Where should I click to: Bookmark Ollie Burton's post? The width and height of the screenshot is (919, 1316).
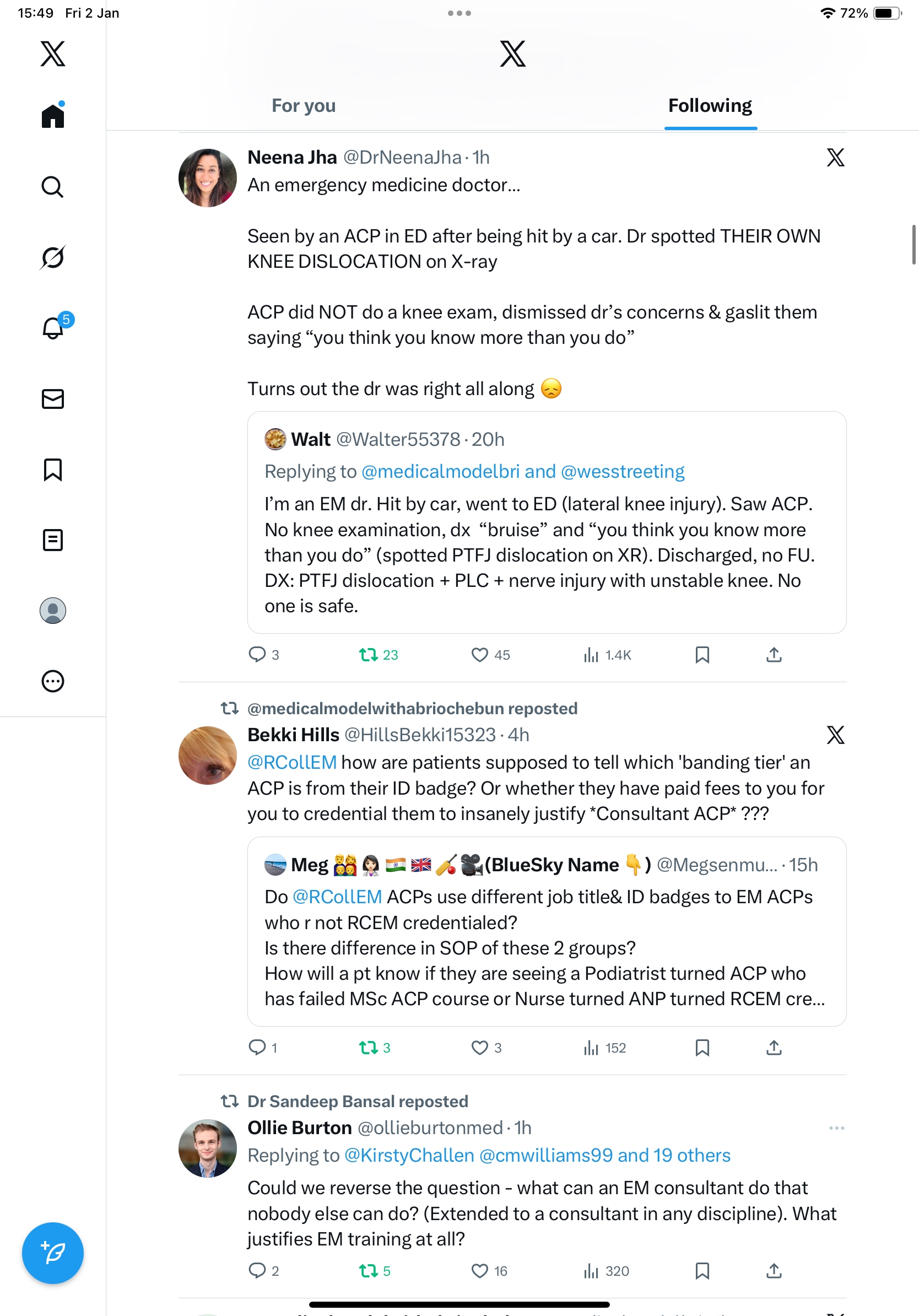coord(702,1271)
